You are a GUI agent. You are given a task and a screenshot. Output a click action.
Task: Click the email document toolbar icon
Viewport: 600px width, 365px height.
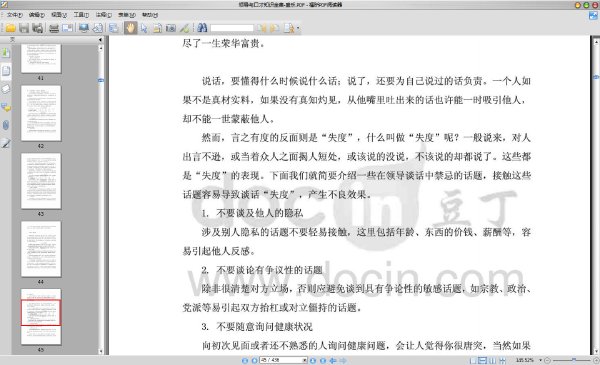tap(68, 28)
